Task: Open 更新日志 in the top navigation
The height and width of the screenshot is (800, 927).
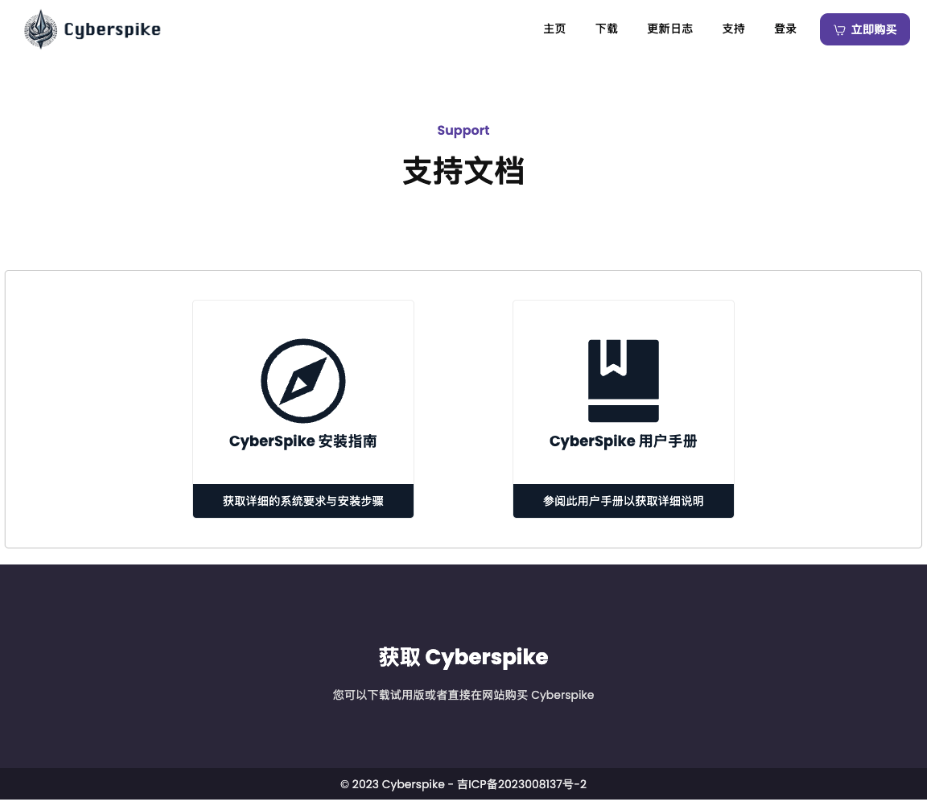Action: coord(669,29)
